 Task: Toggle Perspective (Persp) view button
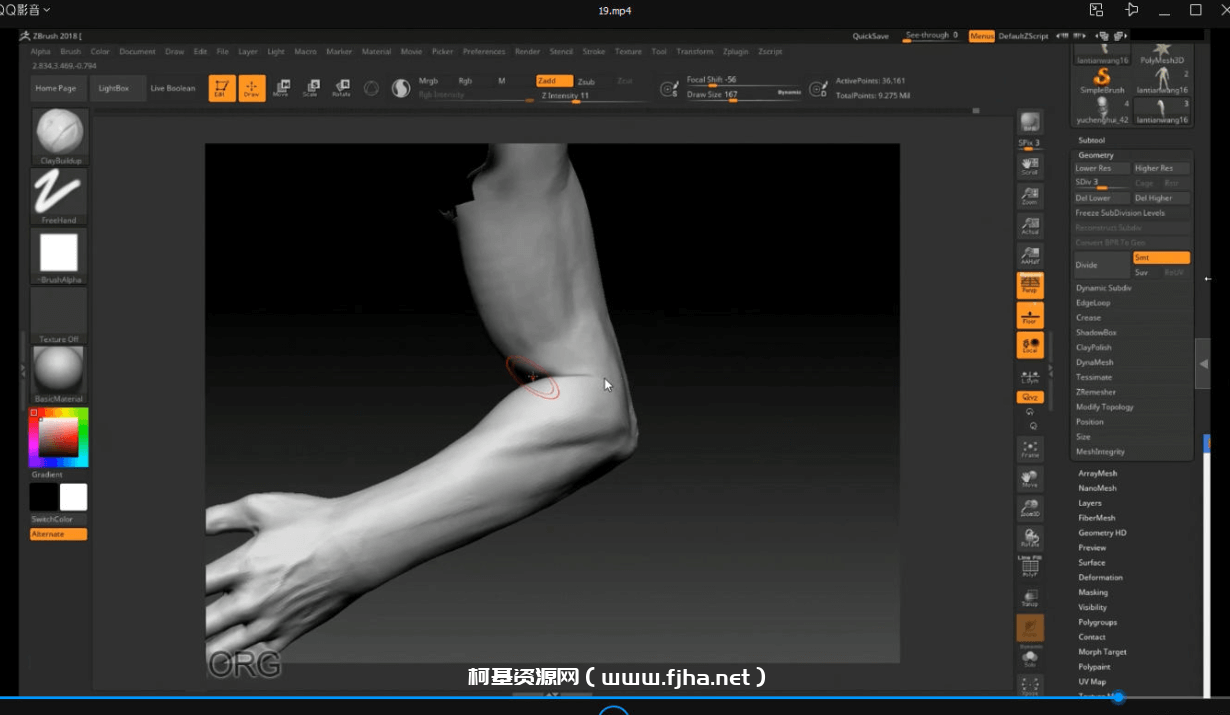click(x=1030, y=286)
